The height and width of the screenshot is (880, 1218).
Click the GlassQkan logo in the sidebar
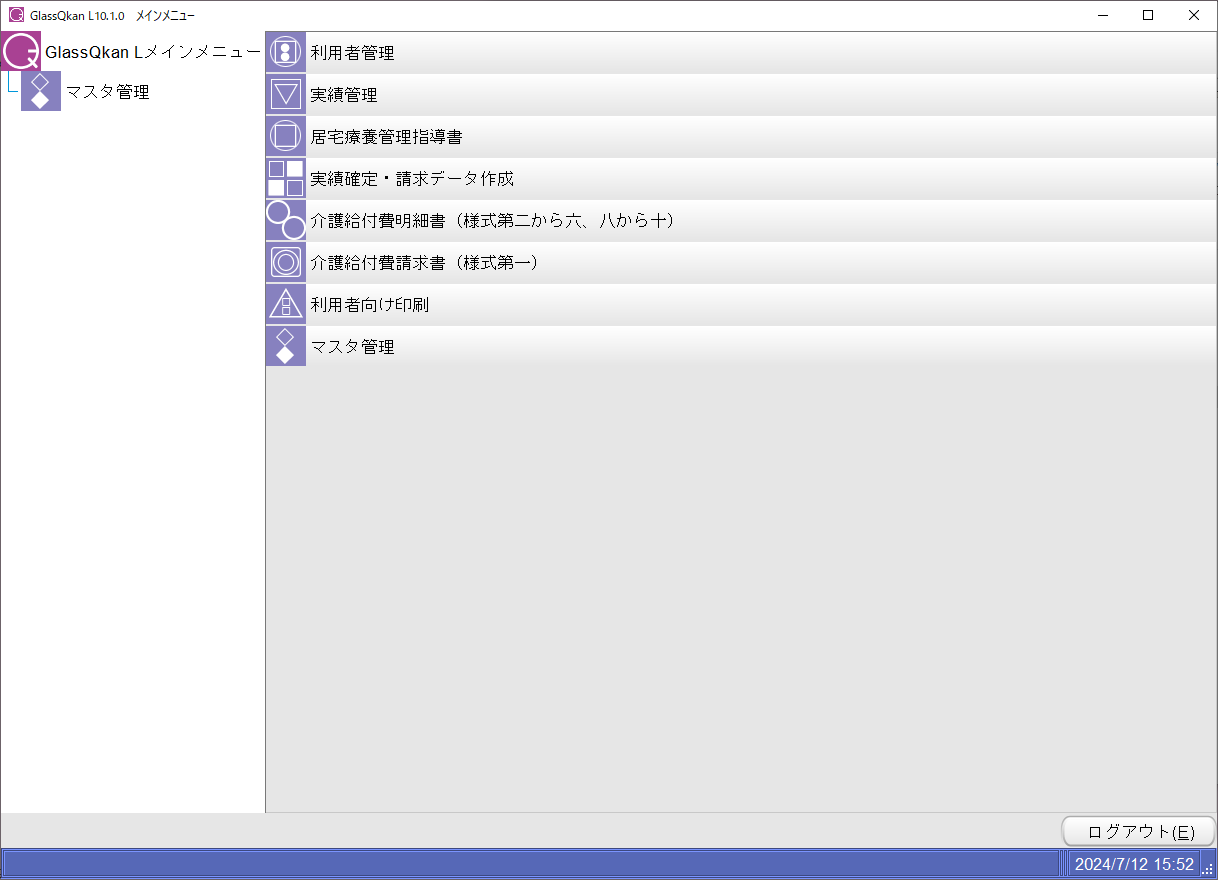click(21, 51)
